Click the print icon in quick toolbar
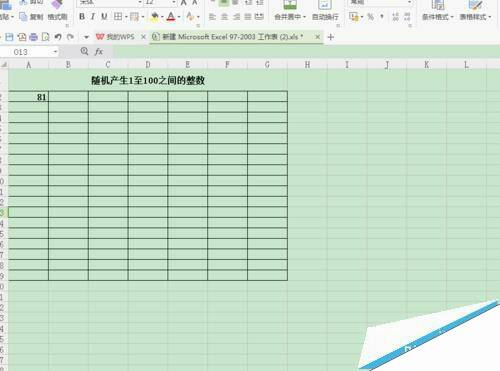Viewport: 500px width, 371px height. click(x=33, y=37)
